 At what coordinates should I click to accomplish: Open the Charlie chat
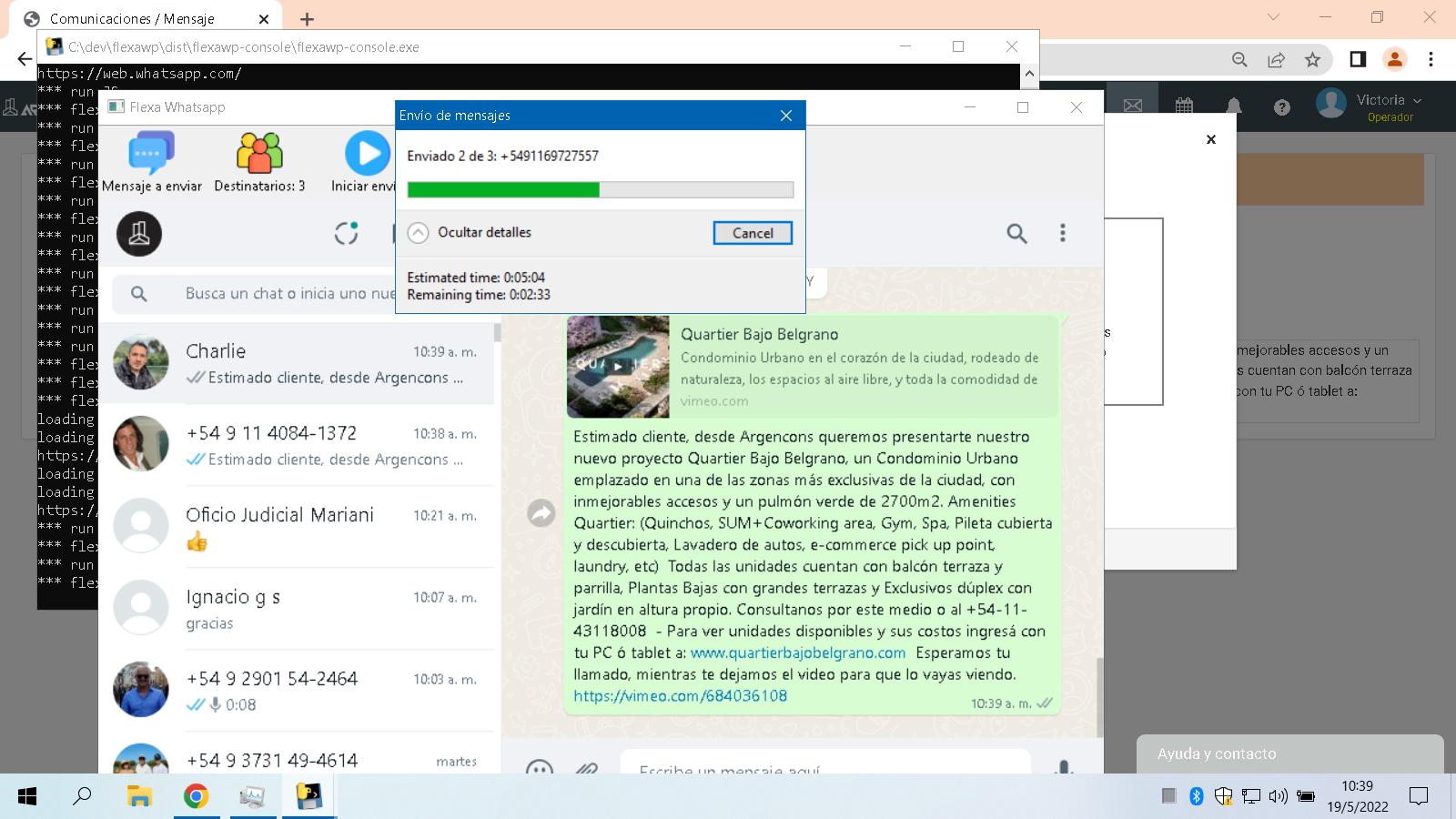click(x=297, y=363)
